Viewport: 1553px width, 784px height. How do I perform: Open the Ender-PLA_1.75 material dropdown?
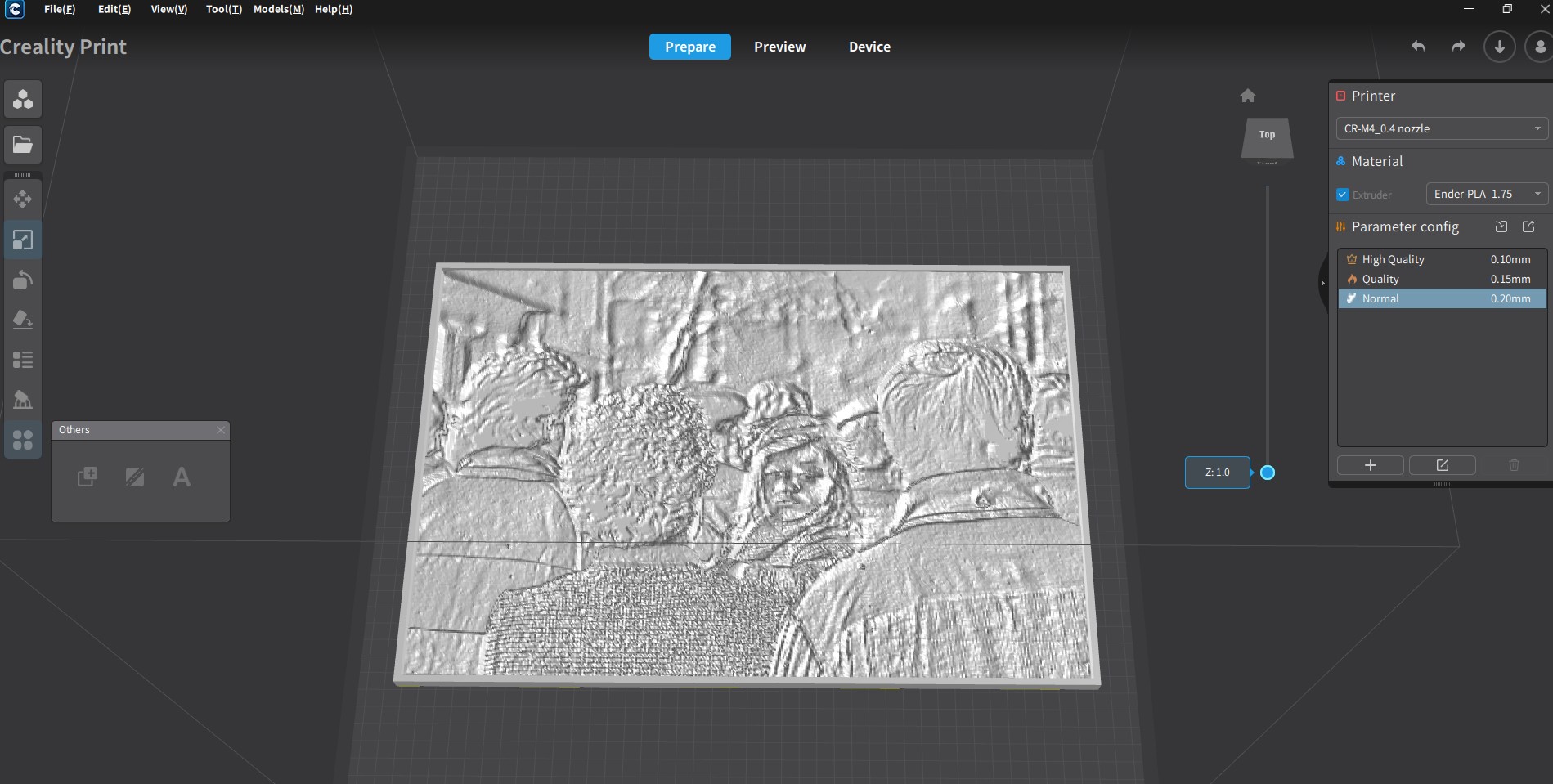[1486, 194]
